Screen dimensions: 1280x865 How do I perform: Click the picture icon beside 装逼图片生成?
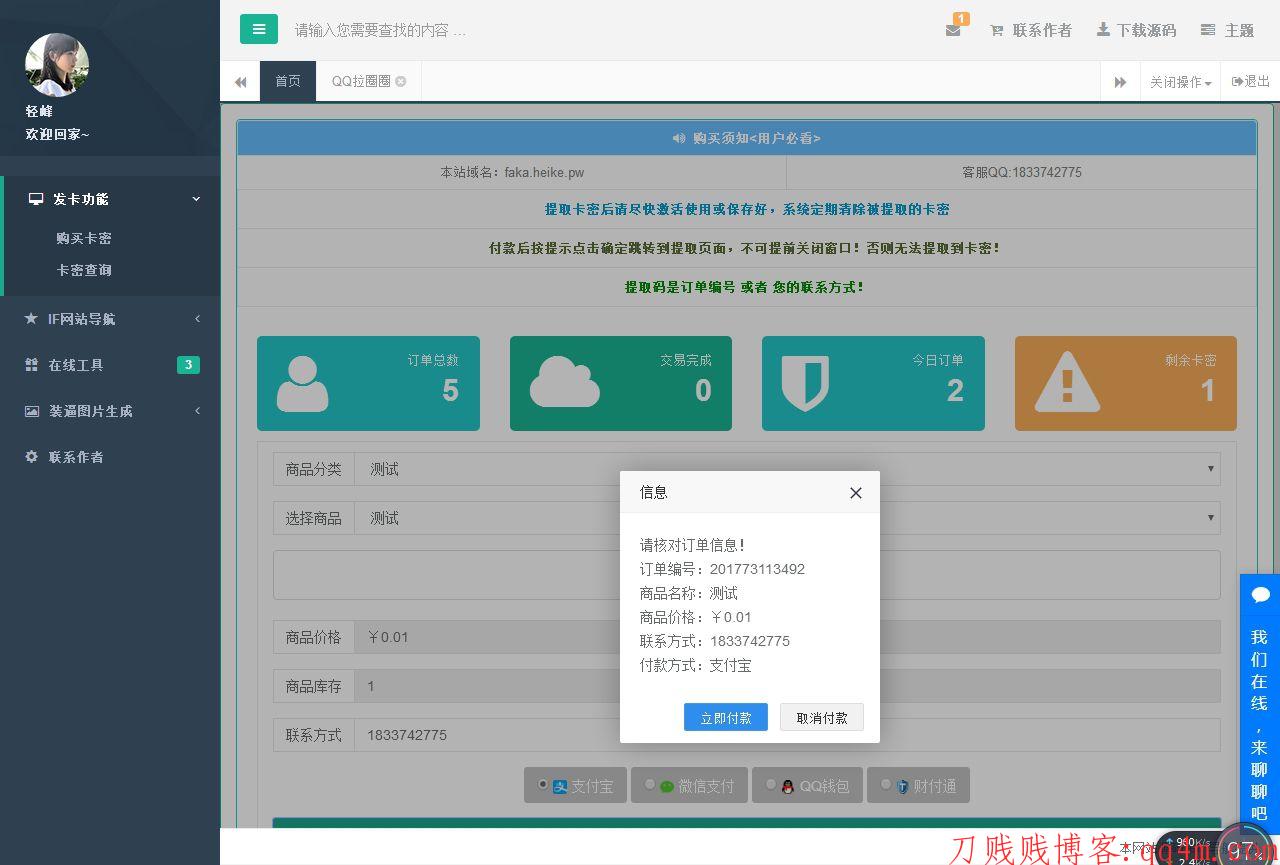32,411
